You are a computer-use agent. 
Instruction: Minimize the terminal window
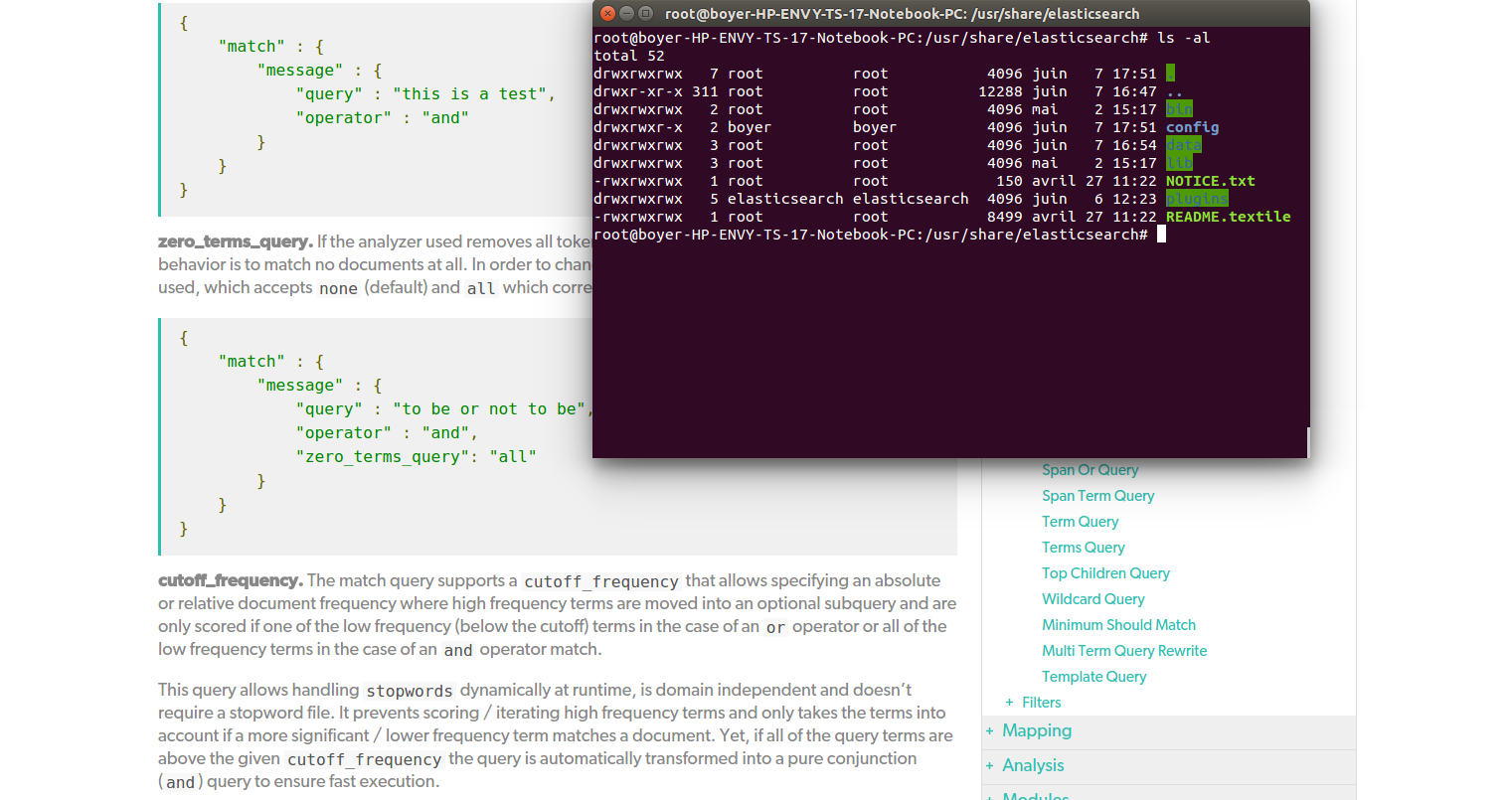(x=626, y=13)
